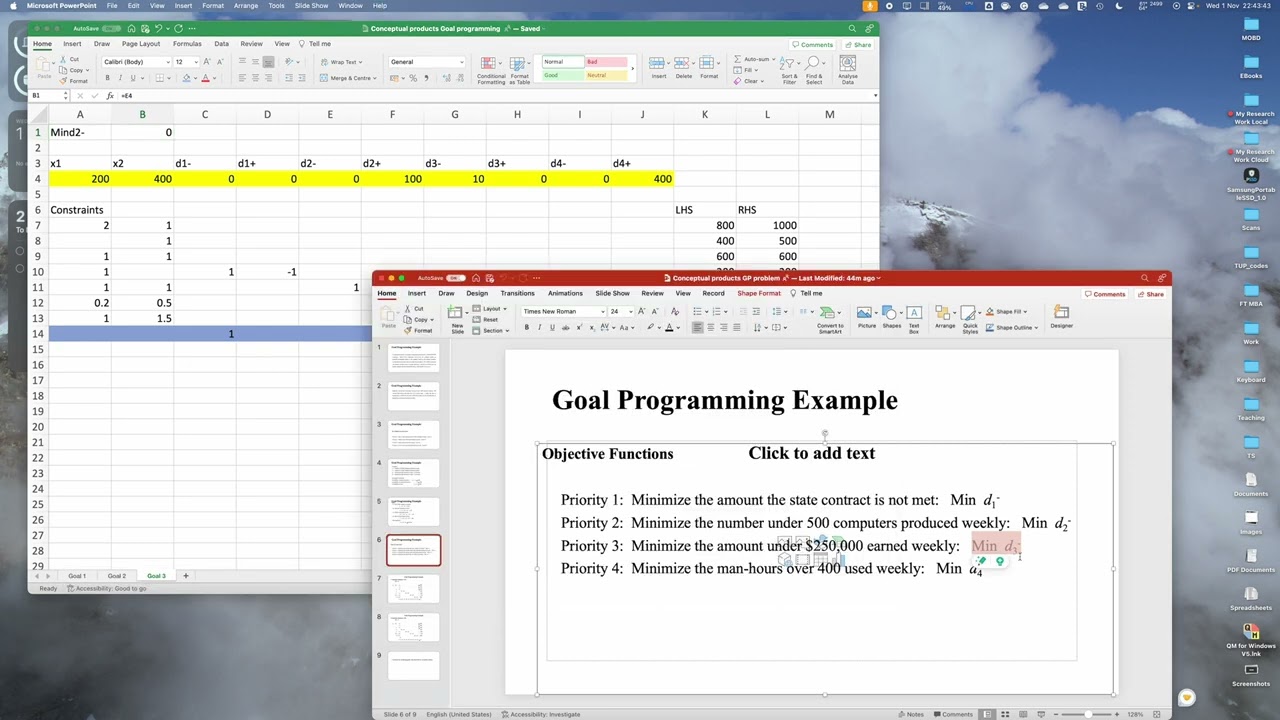
Task: Switch to Goal 1 sheet tab
Action: pyautogui.click(x=77, y=576)
